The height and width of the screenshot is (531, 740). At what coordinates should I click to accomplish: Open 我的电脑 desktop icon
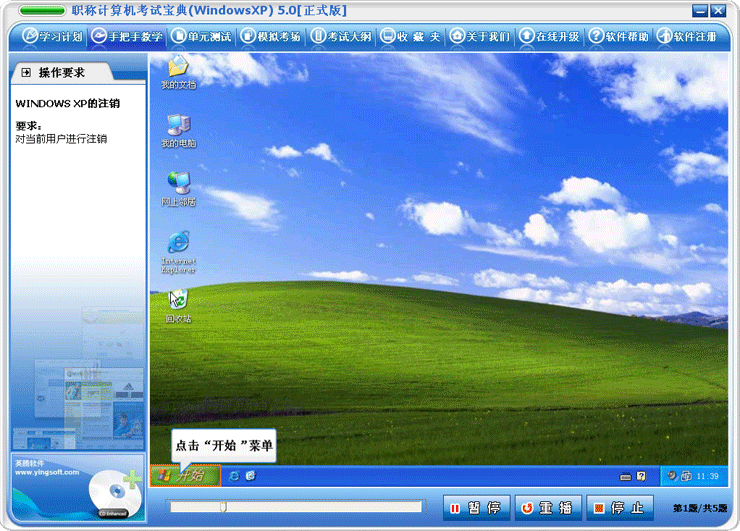[x=178, y=126]
